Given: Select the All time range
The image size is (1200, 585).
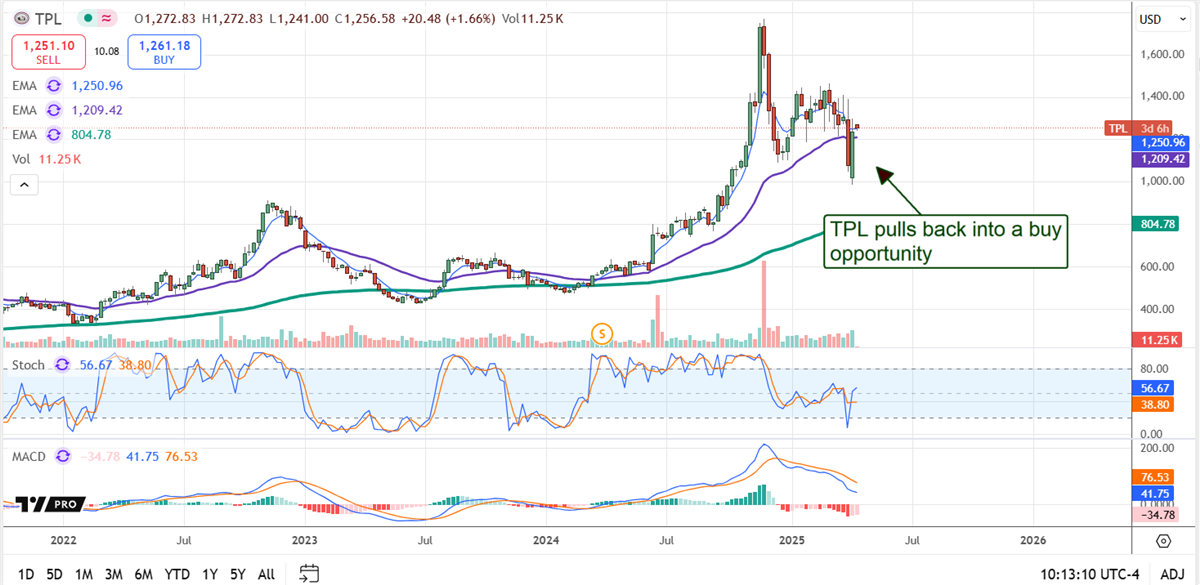Looking at the screenshot, I should pos(266,574).
